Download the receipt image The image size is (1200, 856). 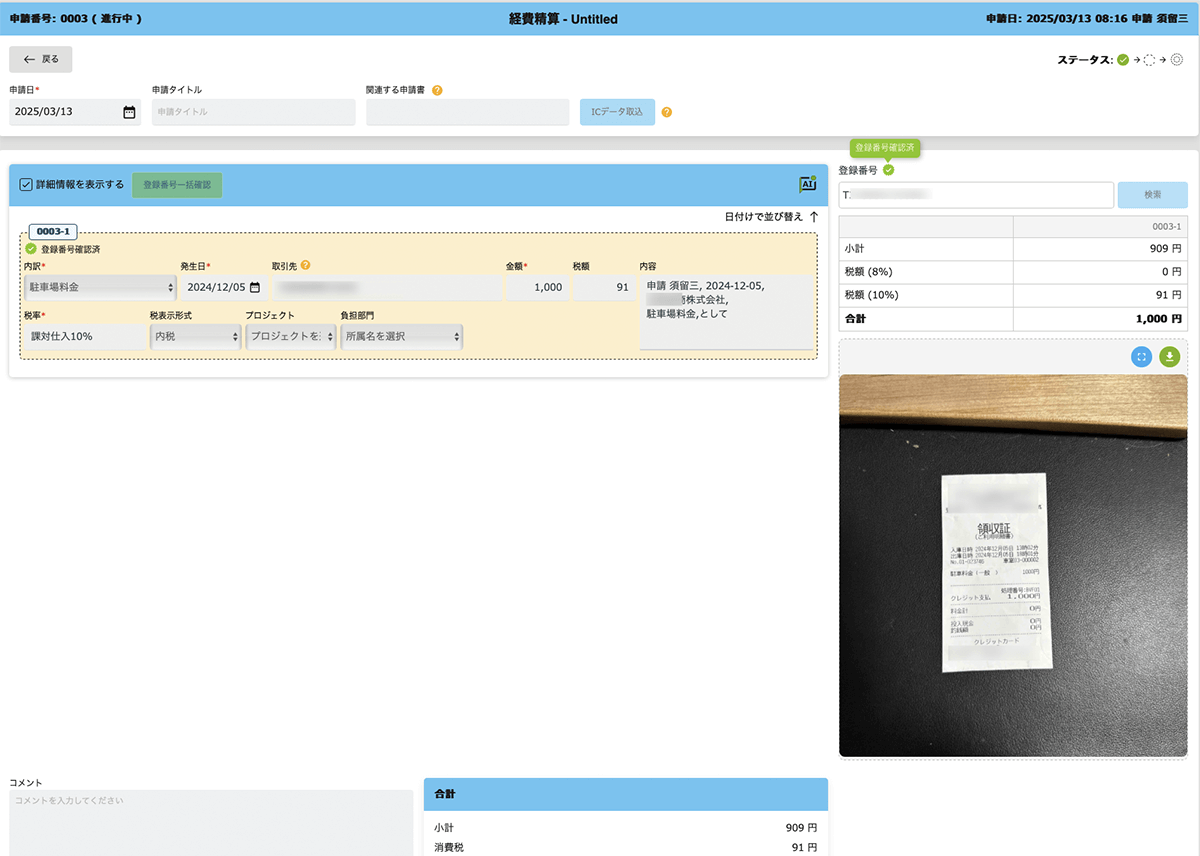(x=1170, y=356)
